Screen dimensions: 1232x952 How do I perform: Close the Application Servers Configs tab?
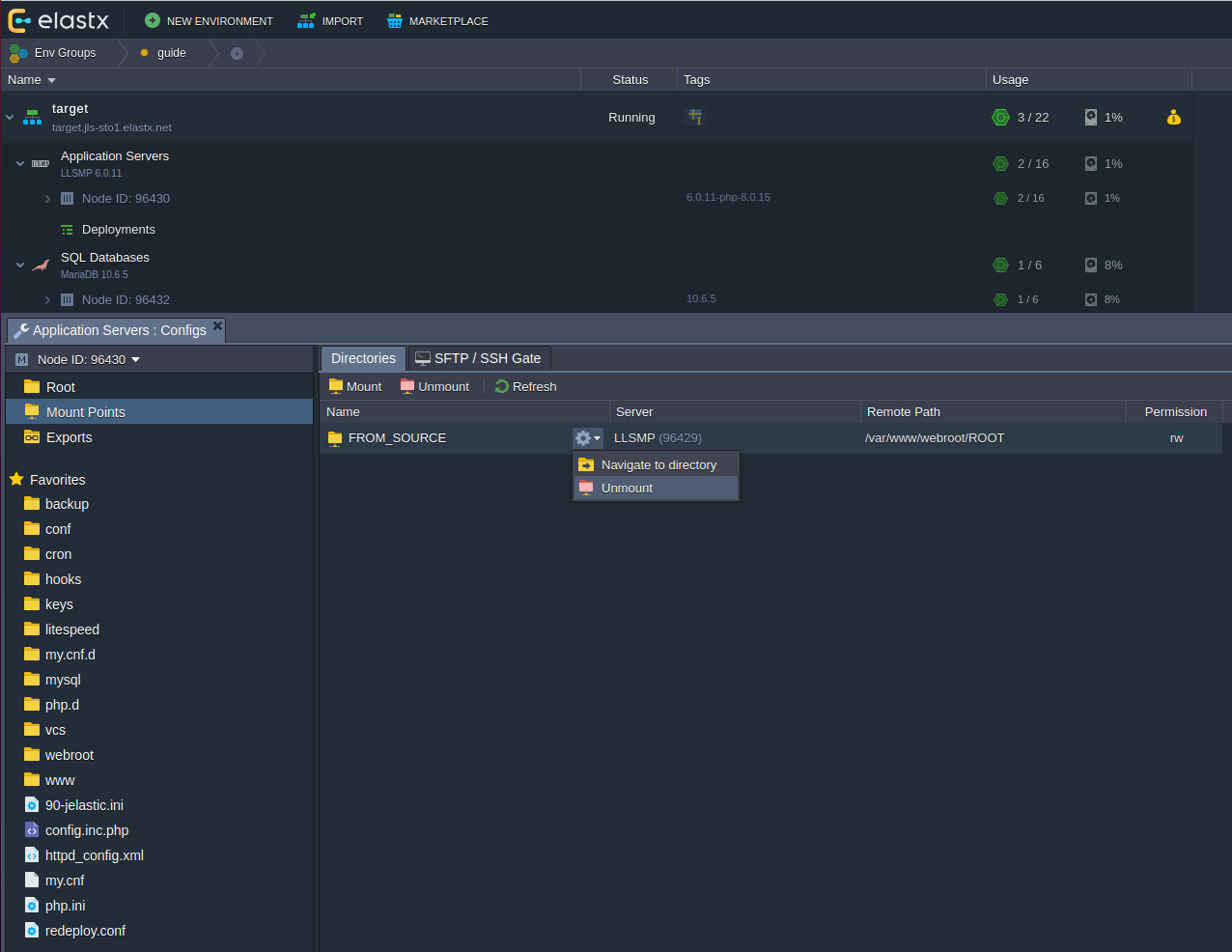click(x=218, y=327)
